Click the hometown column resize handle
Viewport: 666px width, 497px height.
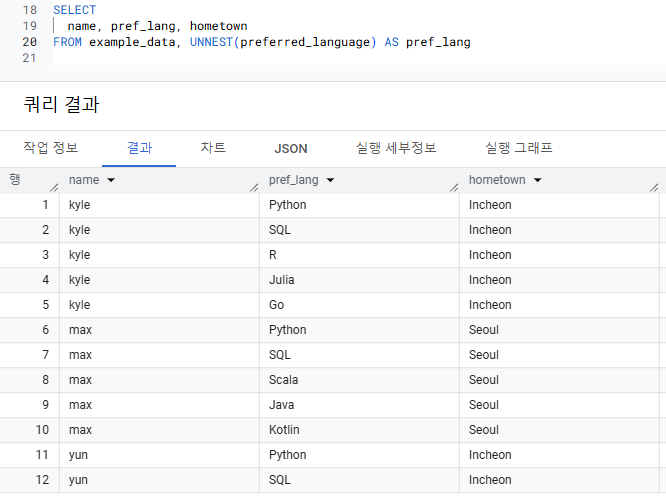pos(654,187)
